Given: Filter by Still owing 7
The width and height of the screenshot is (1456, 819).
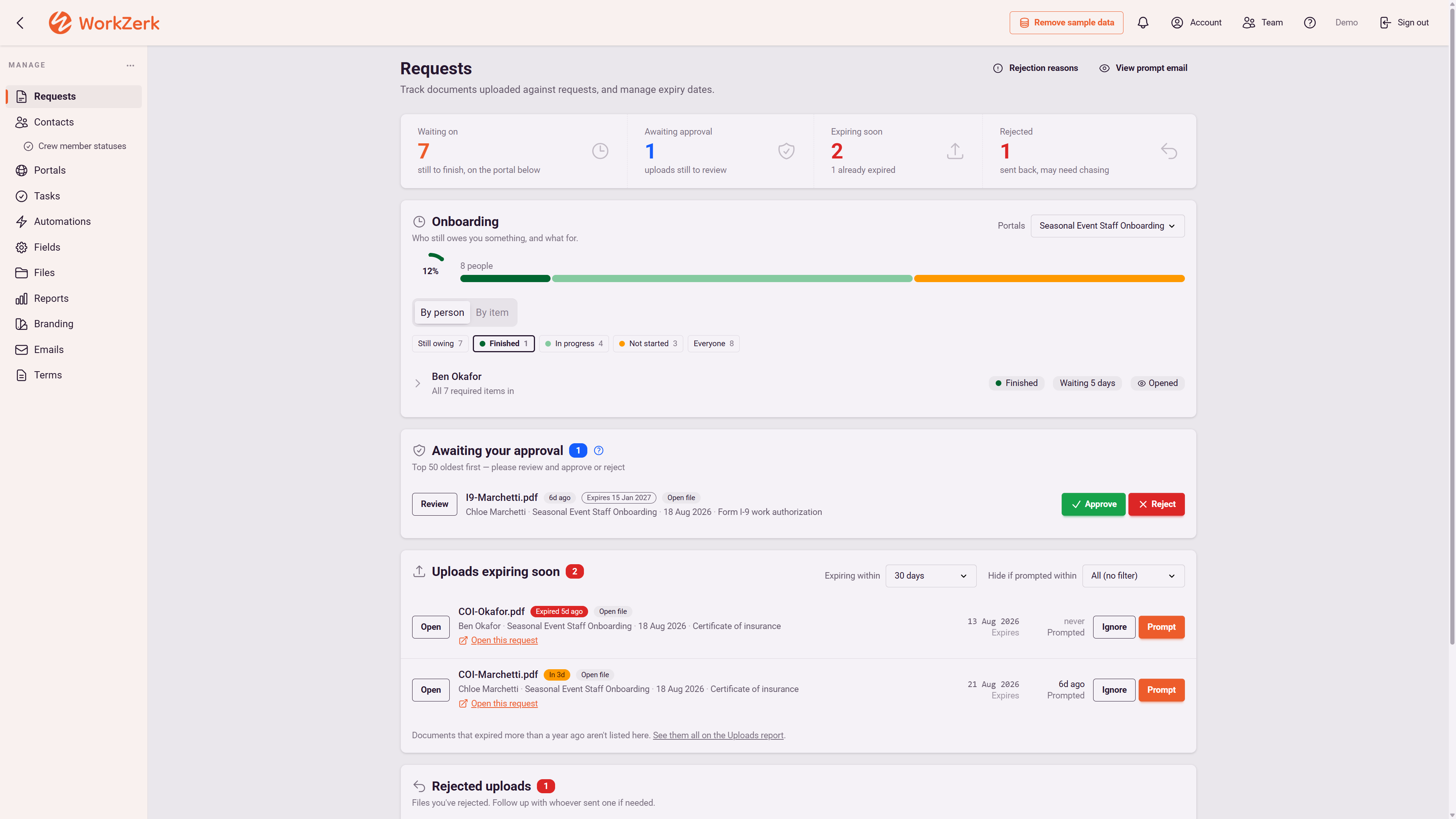Looking at the screenshot, I should click(x=440, y=344).
